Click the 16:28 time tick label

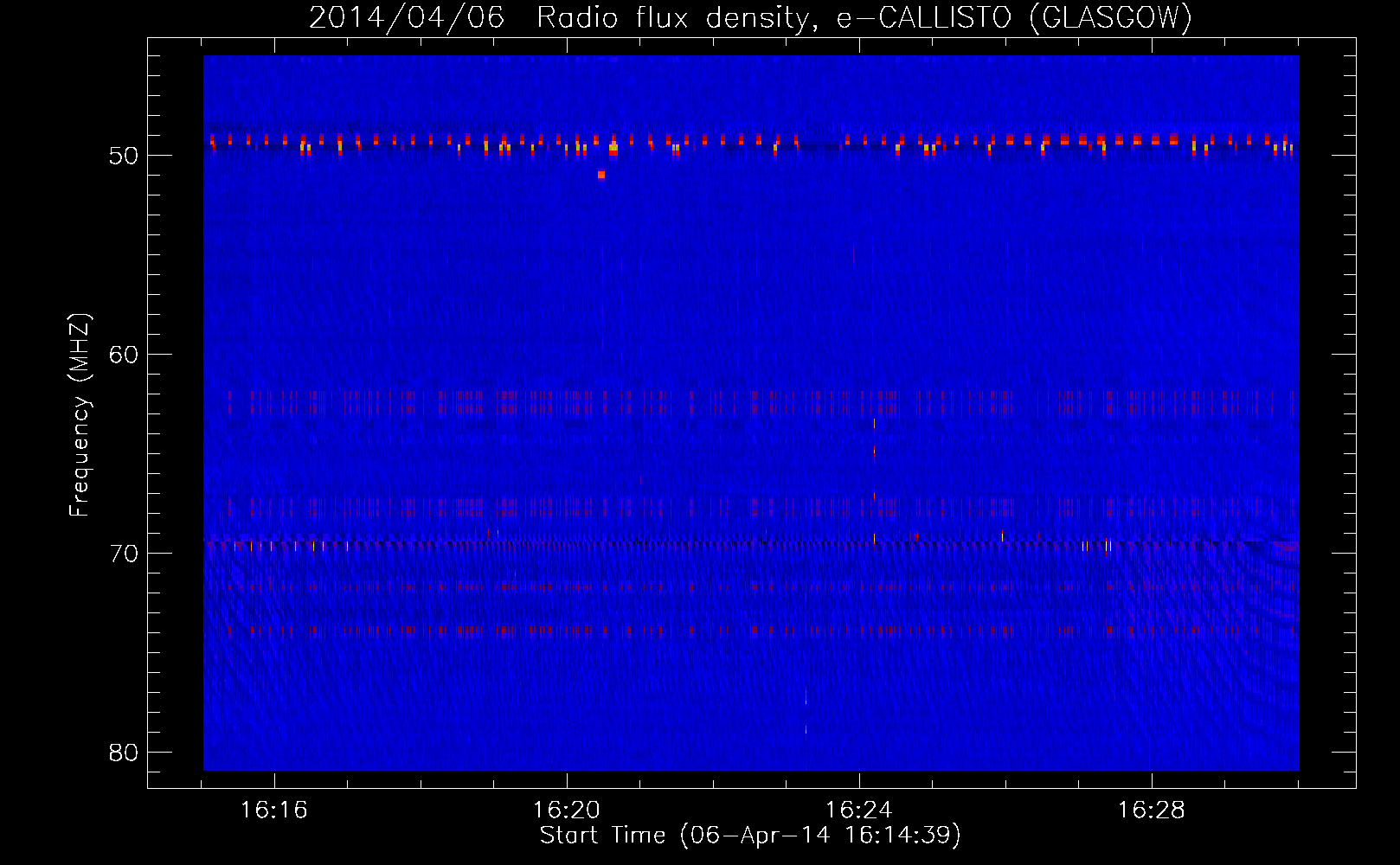pos(1151,810)
